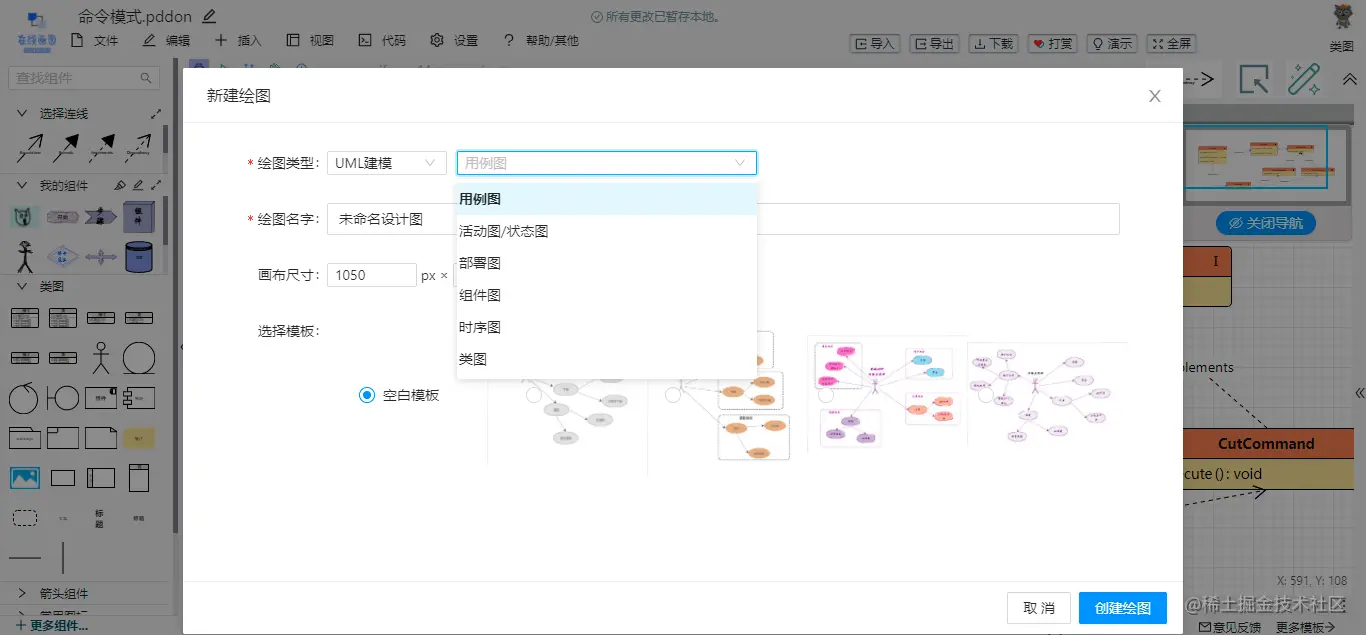1366x635 pixels.
Task: Click the 创建绘图 button
Action: pyautogui.click(x=1122, y=608)
